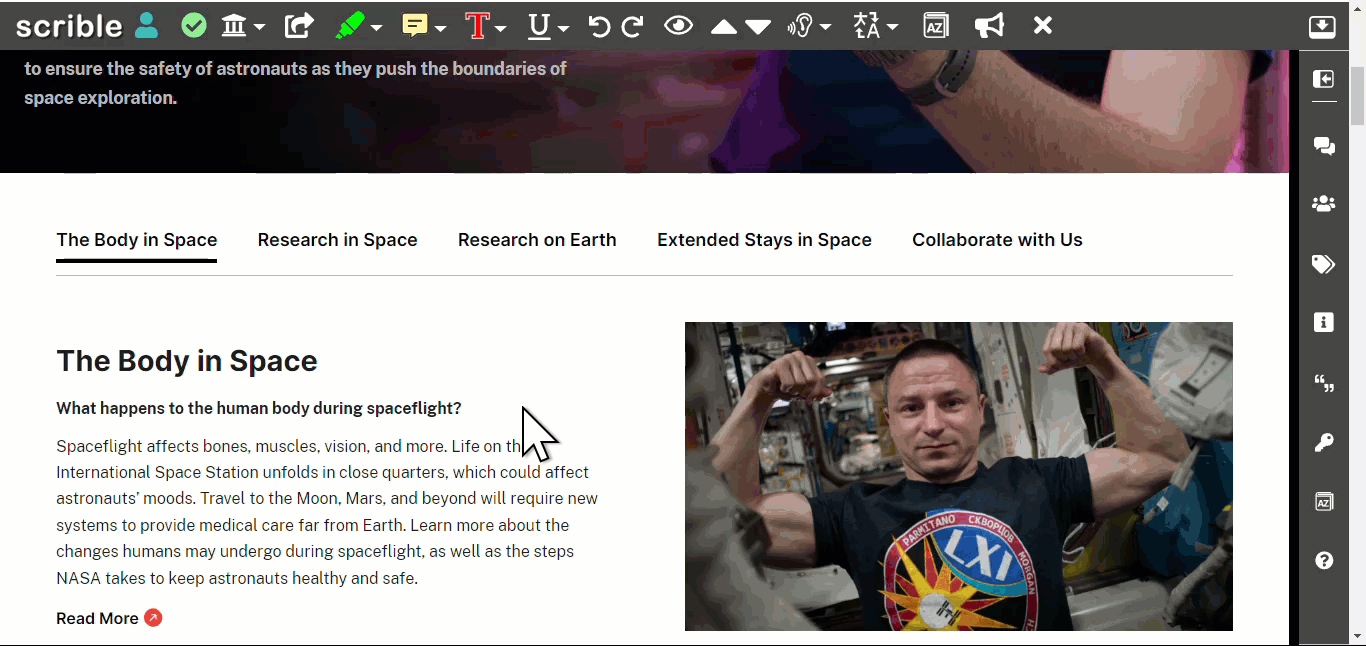This screenshot has width=1366, height=646.
Task: Redo the last action
Action: [x=632, y=25]
